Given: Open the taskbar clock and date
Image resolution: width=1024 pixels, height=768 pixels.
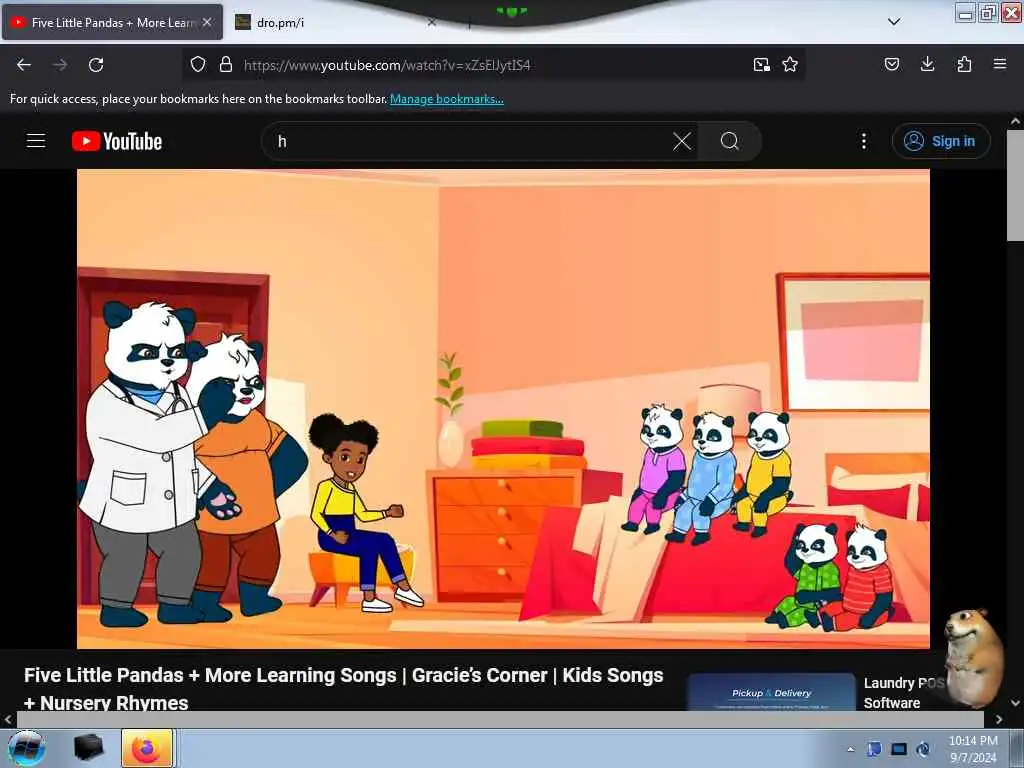Looking at the screenshot, I should (x=973, y=749).
